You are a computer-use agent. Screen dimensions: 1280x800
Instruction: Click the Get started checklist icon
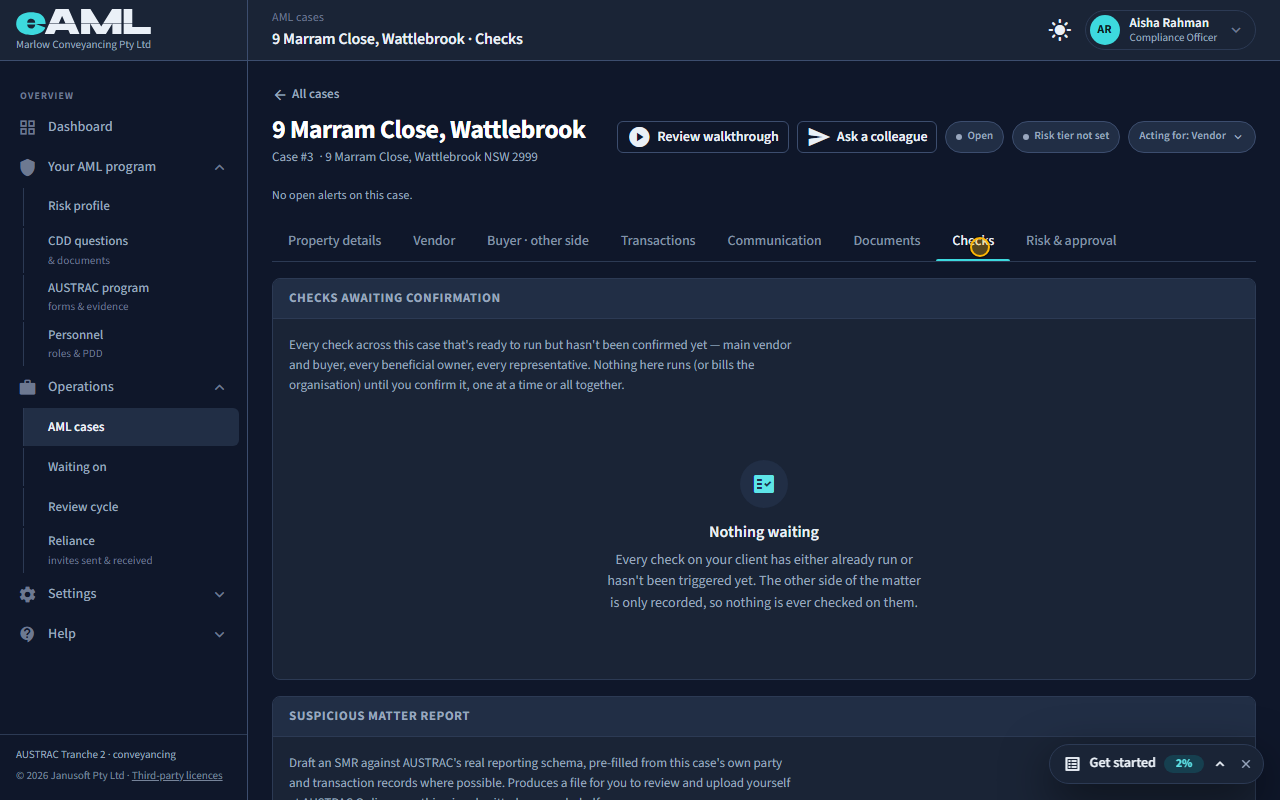click(x=1072, y=763)
